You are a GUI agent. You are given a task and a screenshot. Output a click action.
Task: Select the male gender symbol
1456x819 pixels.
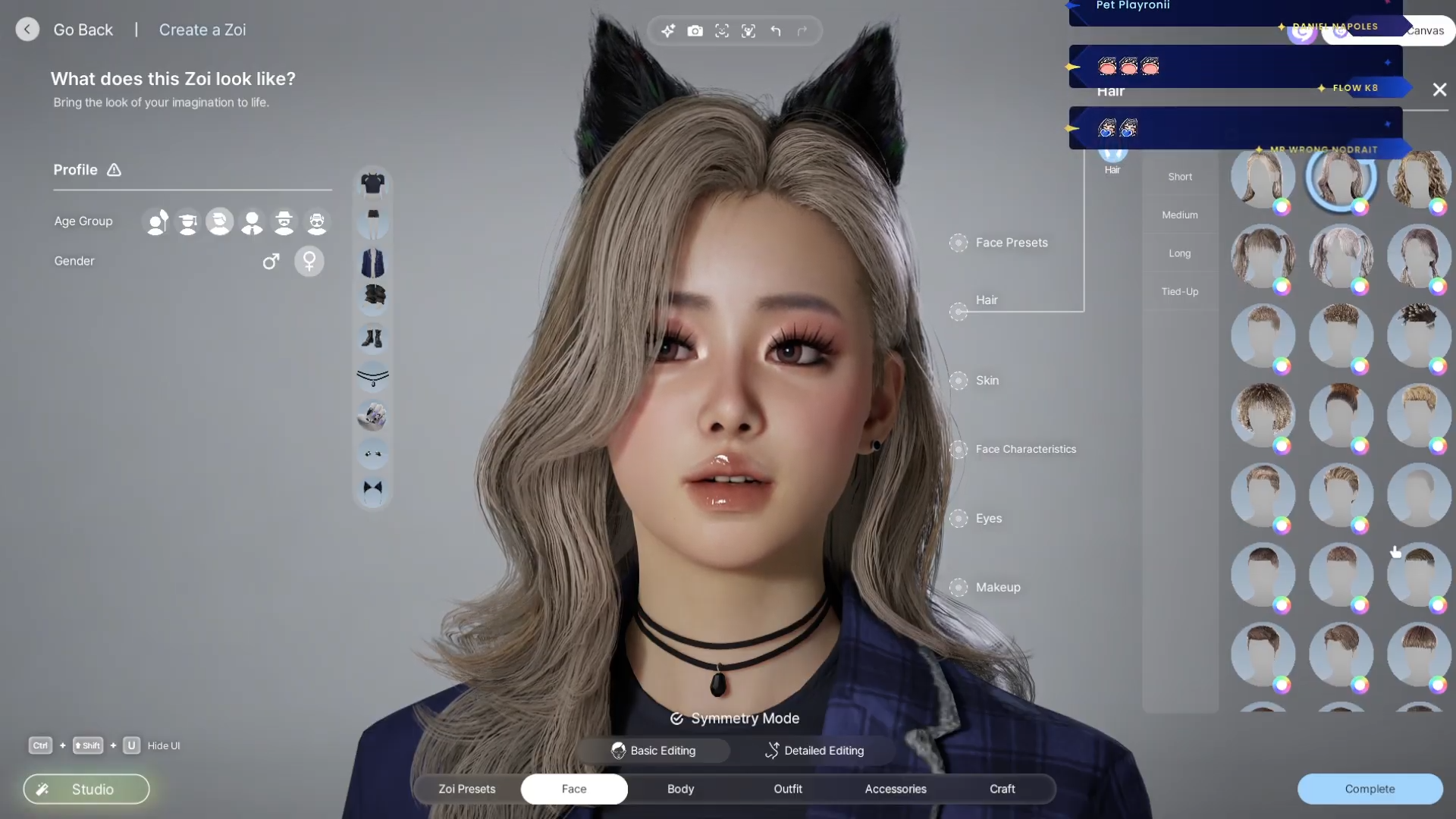click(x=271, y=262)
